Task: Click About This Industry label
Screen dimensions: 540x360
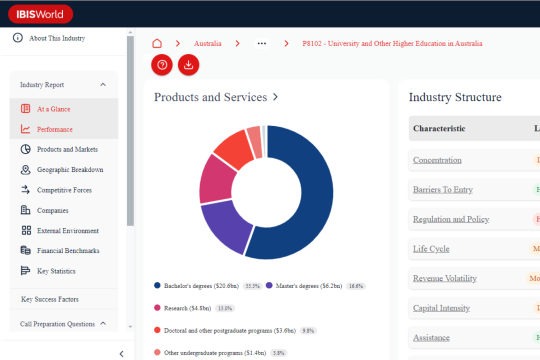Action: 57,38
